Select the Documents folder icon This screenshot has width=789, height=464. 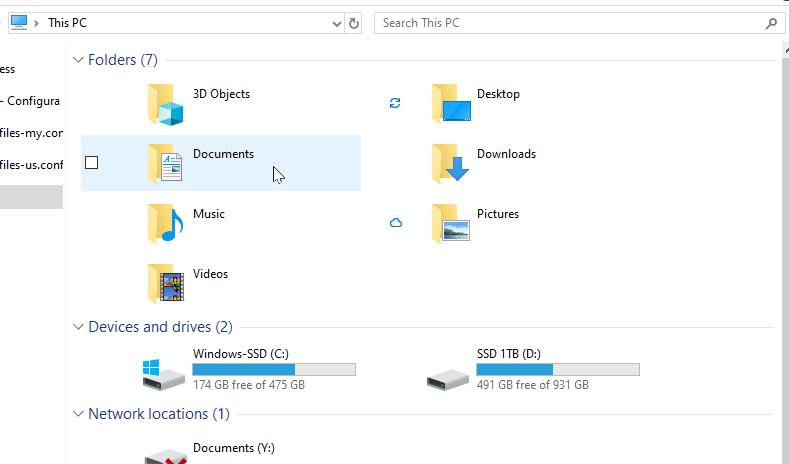pyautogui.click(x=166, y=163)
